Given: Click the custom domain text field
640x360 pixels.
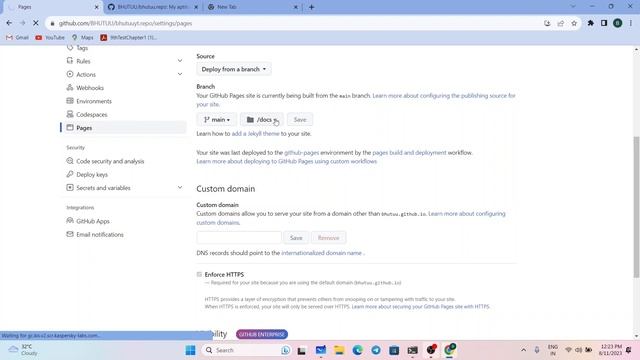Looking at the screenshot, I should pyautogui.click(x=239, y=238).
